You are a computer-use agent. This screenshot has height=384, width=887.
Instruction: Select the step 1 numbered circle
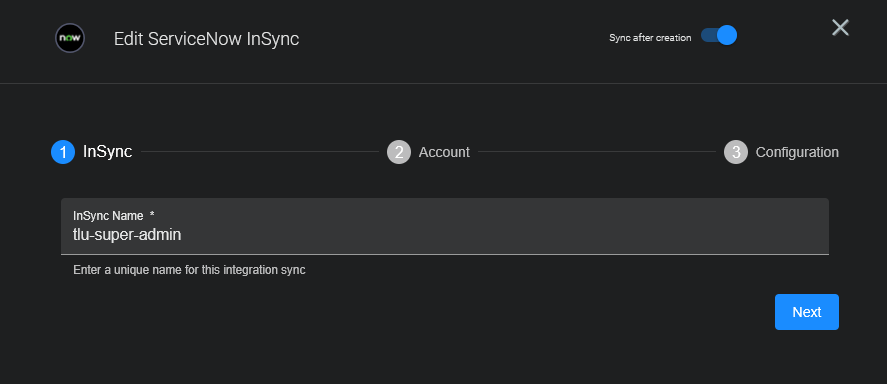(x=63, y=152)
